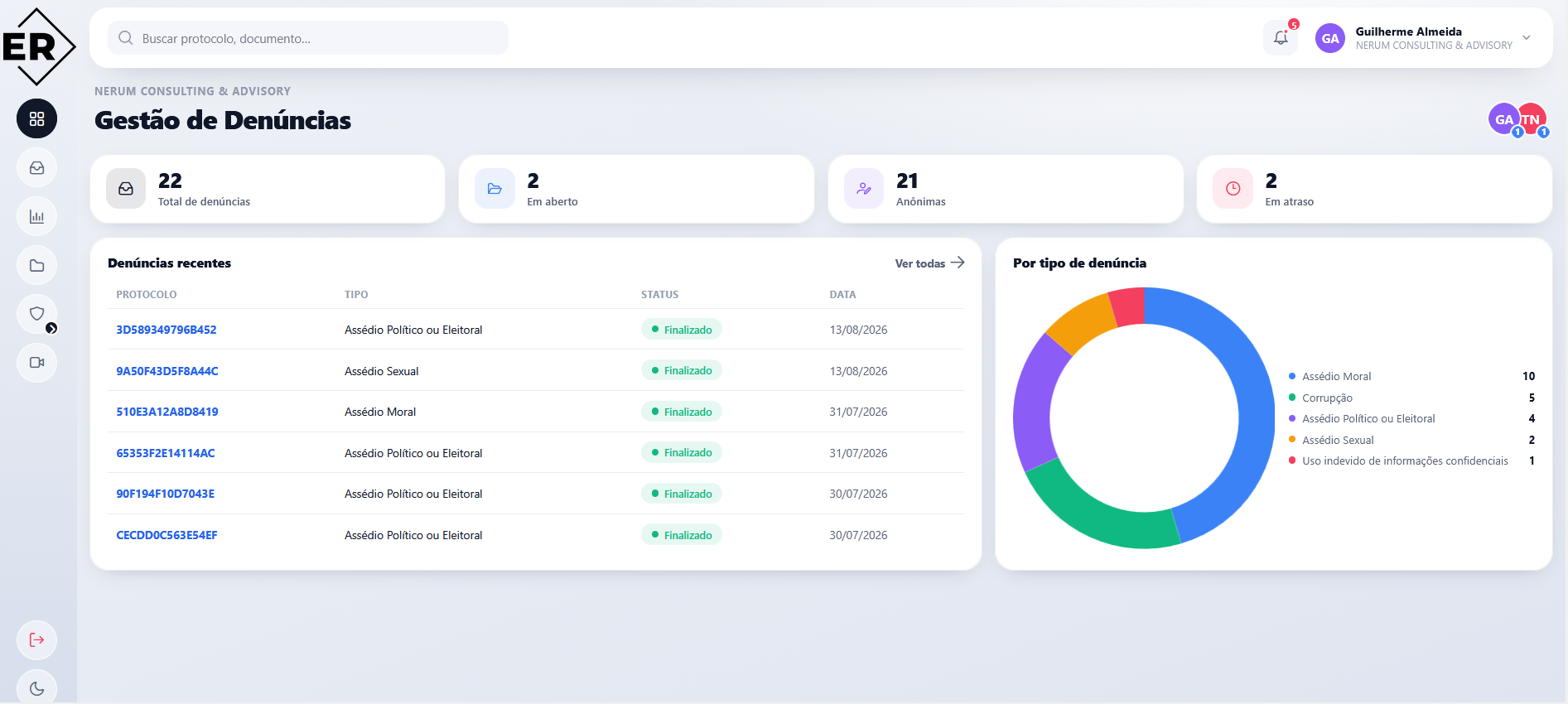The width and height of the screenshot is (1568, 704).
Task: Open the bar chart reports icon
Action: pos(36,217)
